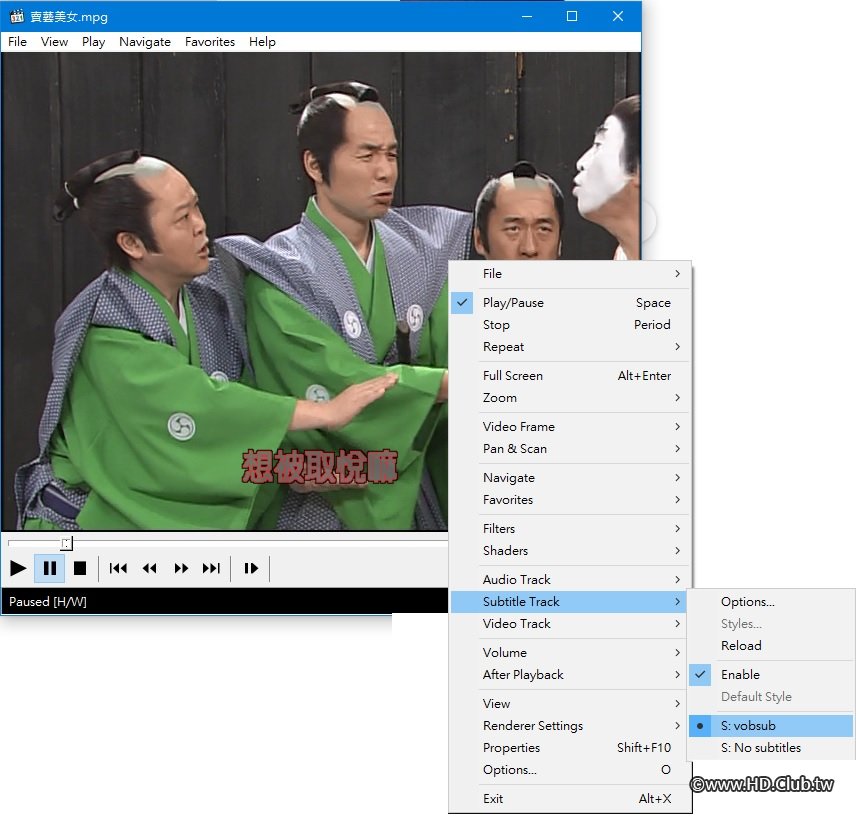Click the fast-forward (increase speed) icon

(x=181, y=568)
